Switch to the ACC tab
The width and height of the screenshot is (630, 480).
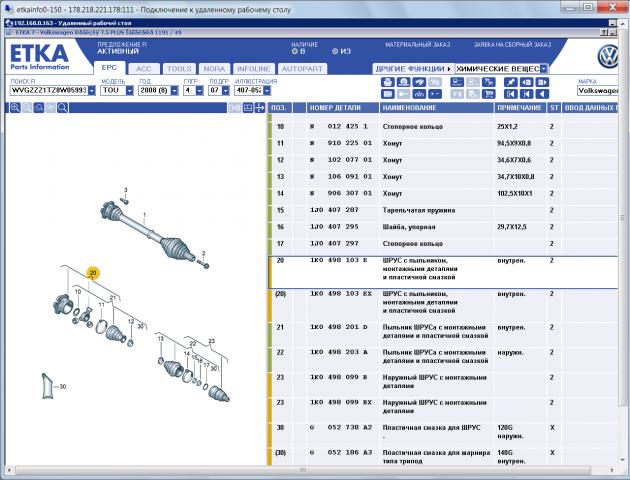click(x=143, y=69)
